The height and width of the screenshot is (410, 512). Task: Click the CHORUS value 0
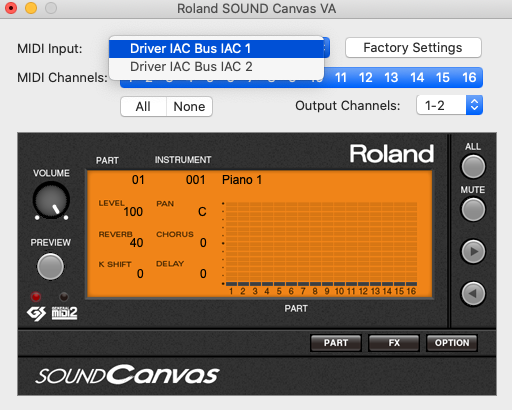203,243
